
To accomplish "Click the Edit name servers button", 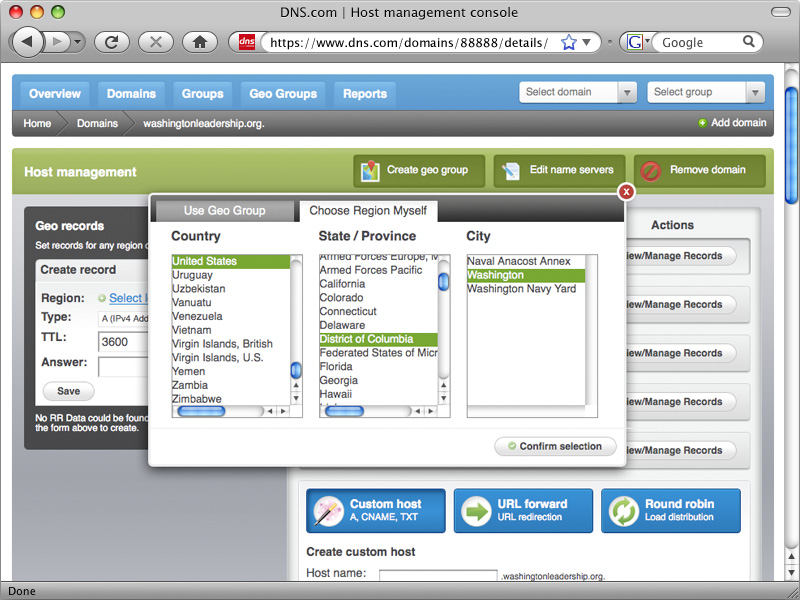I will coord(559,171).
